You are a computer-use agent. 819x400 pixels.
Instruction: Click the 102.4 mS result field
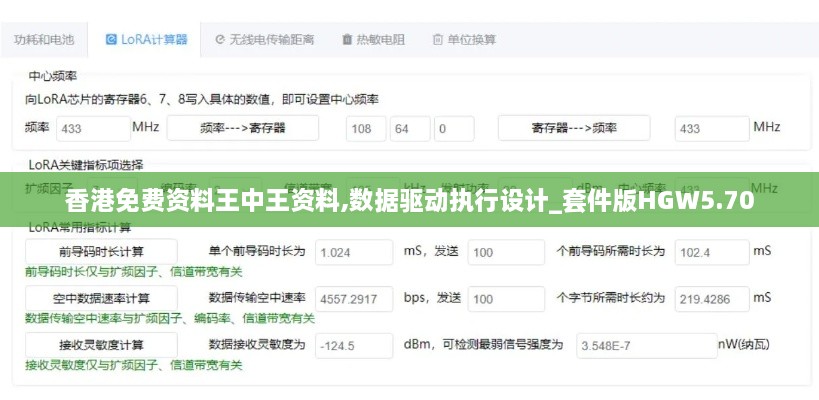click(x=712, y=252)
